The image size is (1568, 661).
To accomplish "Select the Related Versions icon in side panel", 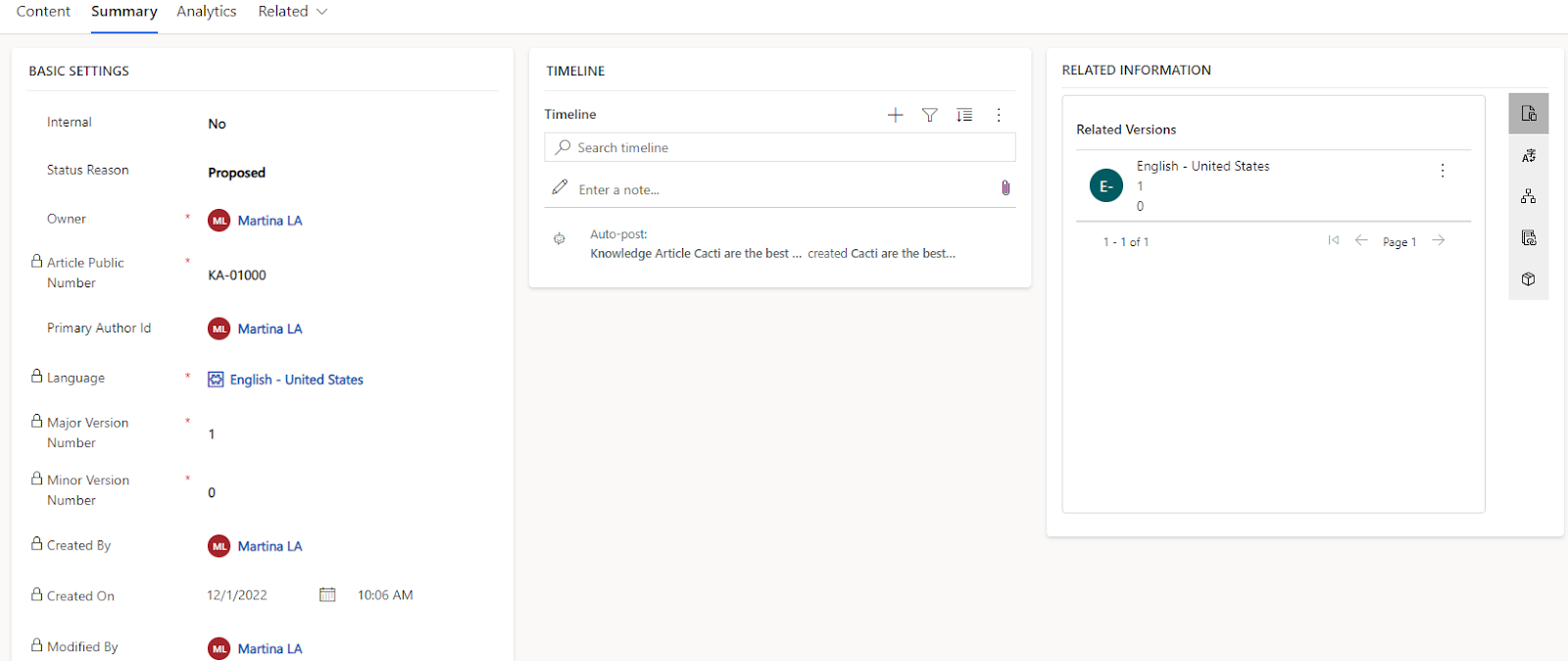I will coord(1528,114).
